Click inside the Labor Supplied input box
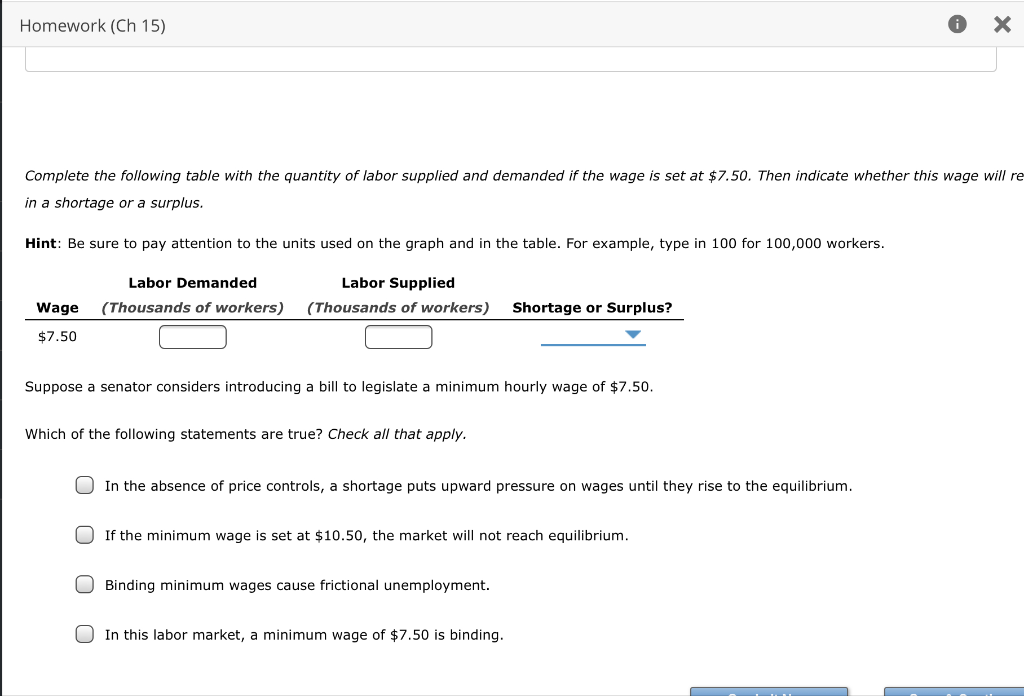The image size is (1024, 696). tap(398, 336)
